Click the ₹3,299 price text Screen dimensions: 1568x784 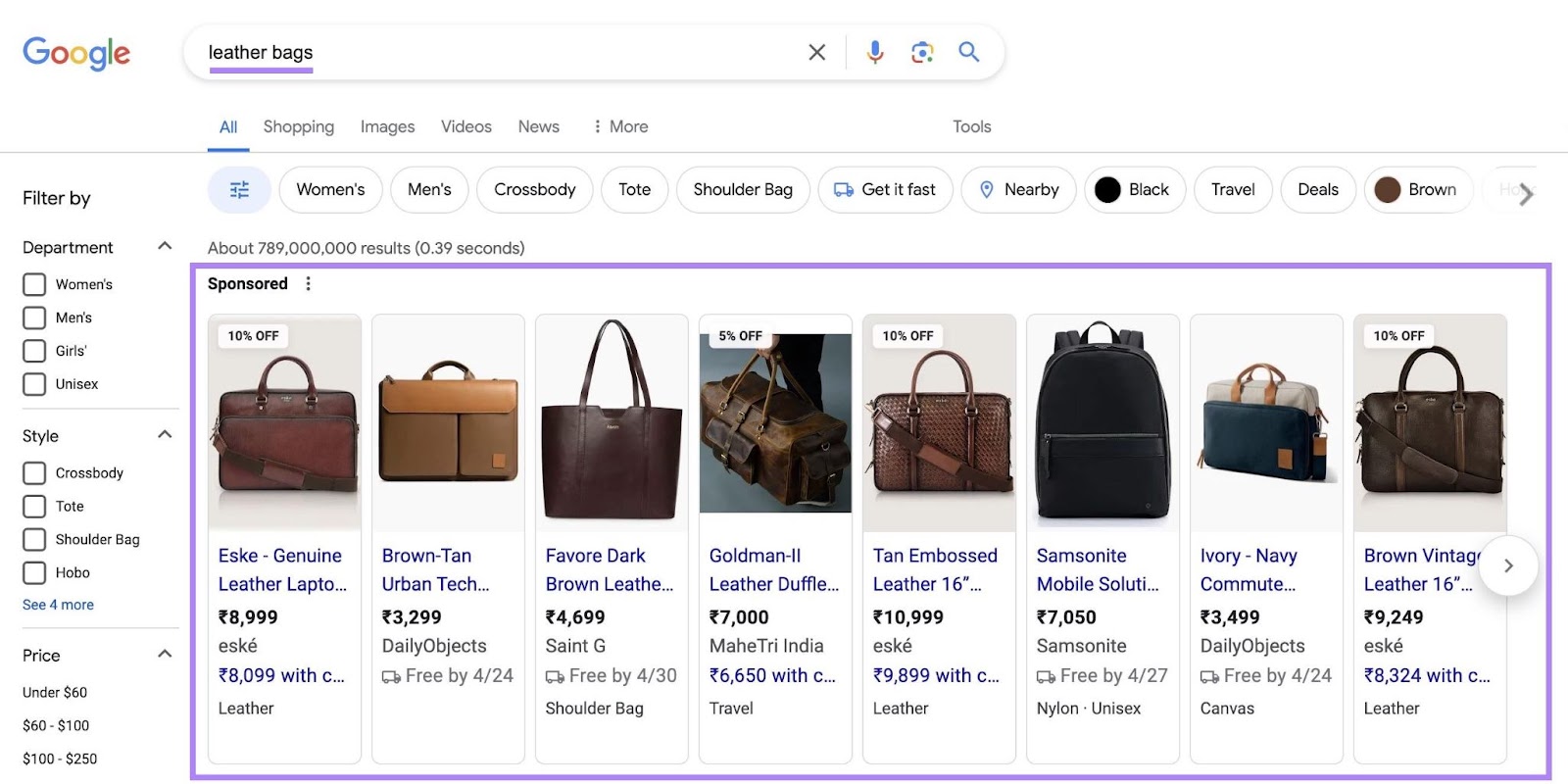coord(412,617)
